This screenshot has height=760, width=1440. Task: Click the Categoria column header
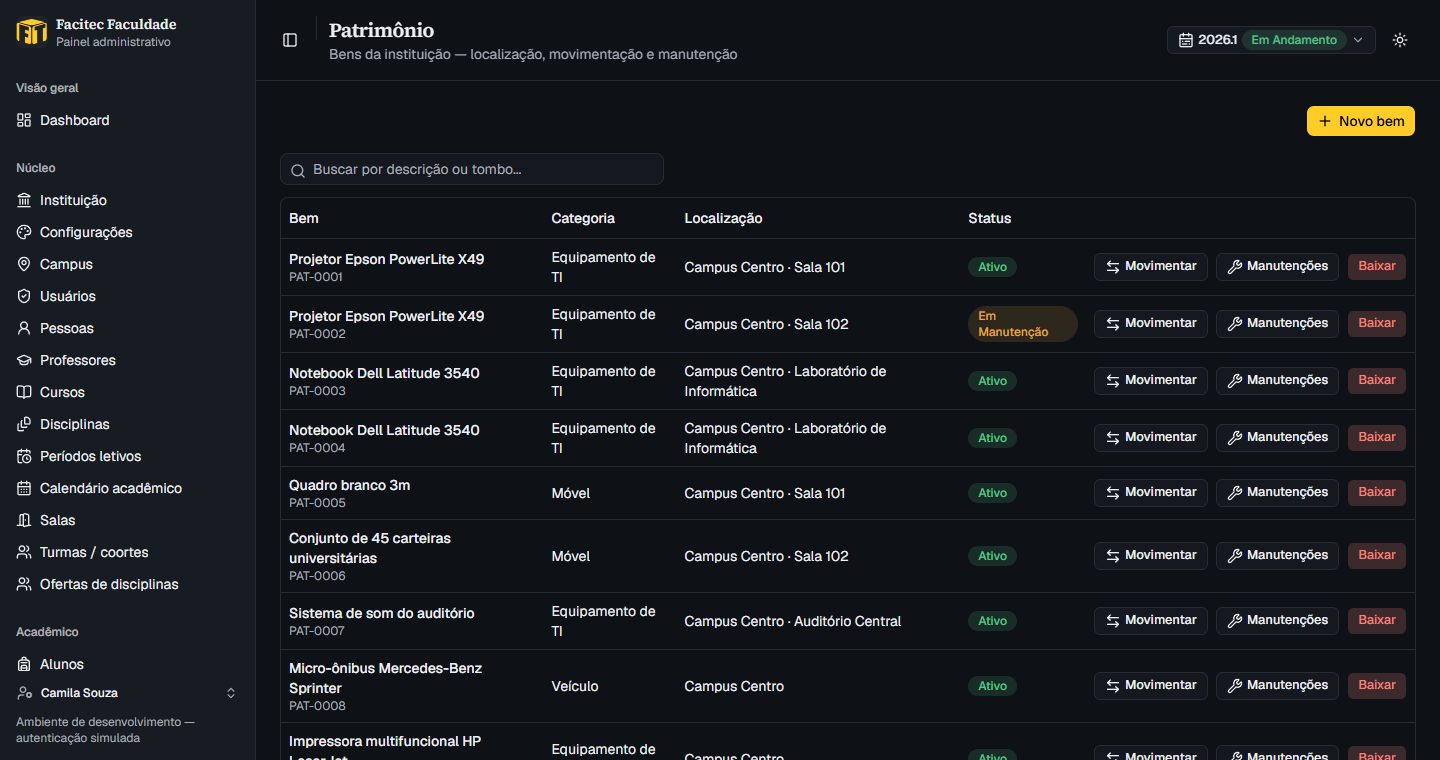(583, 218)
